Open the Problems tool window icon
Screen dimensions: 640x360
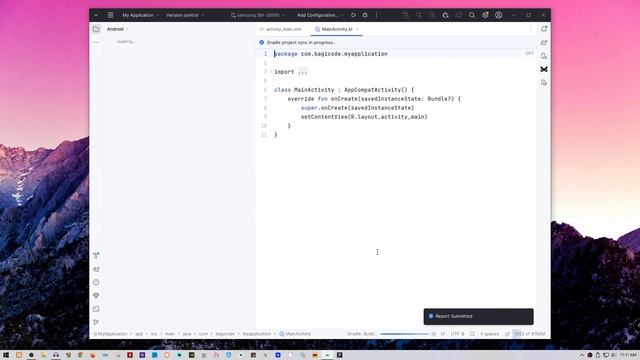click(96, 282)
